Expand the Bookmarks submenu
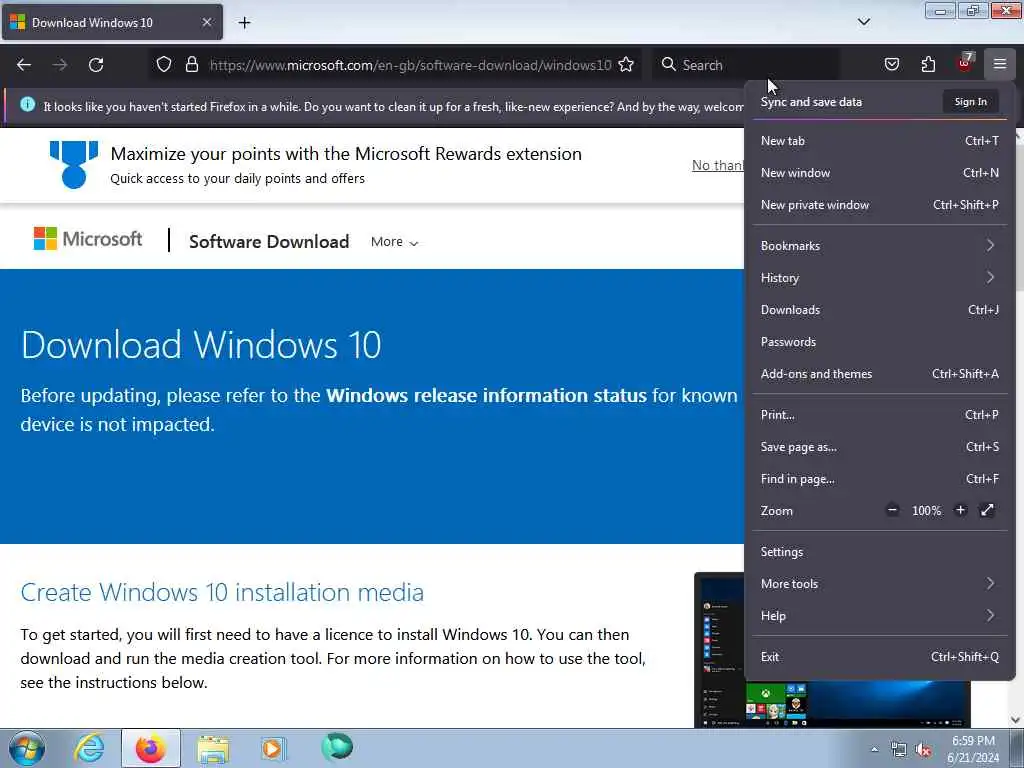 879,246
